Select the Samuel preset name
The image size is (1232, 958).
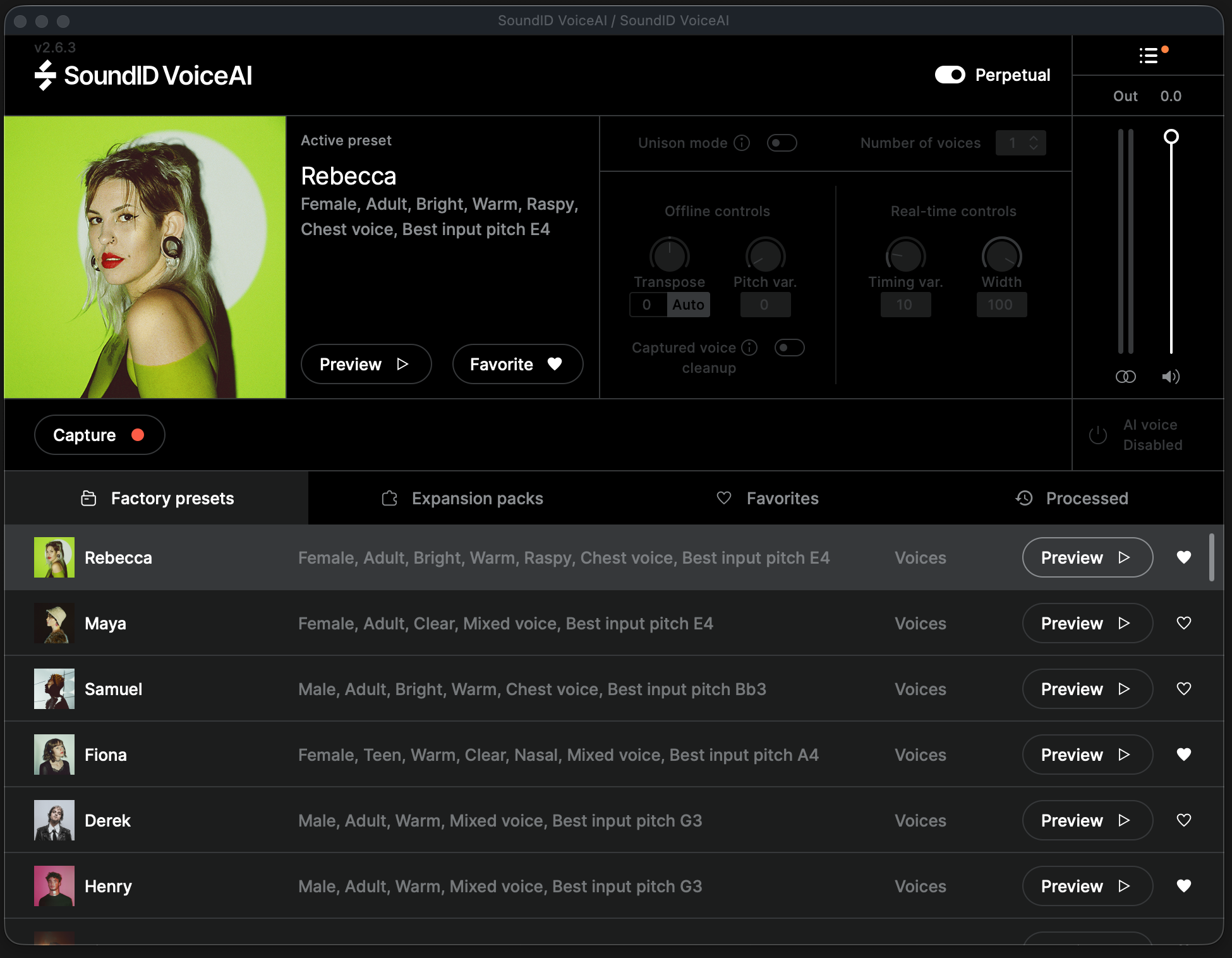[114, 689]
